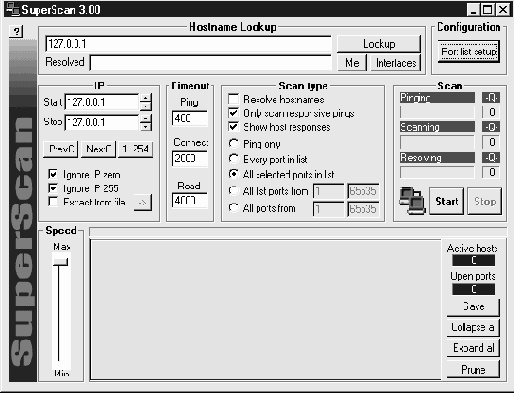Start the scan
This screenshot has height=393, width=514.
pos(446,201)
